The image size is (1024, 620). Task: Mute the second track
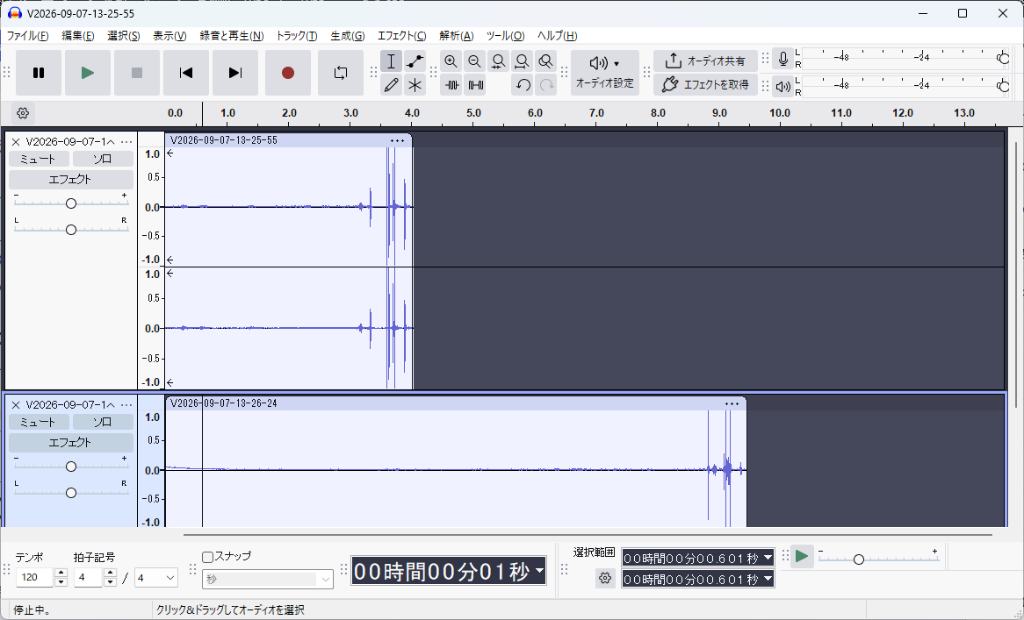[39, 422]
